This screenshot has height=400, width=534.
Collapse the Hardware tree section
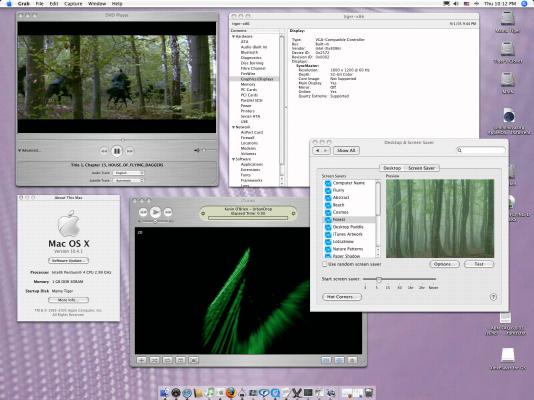point(234,36)
